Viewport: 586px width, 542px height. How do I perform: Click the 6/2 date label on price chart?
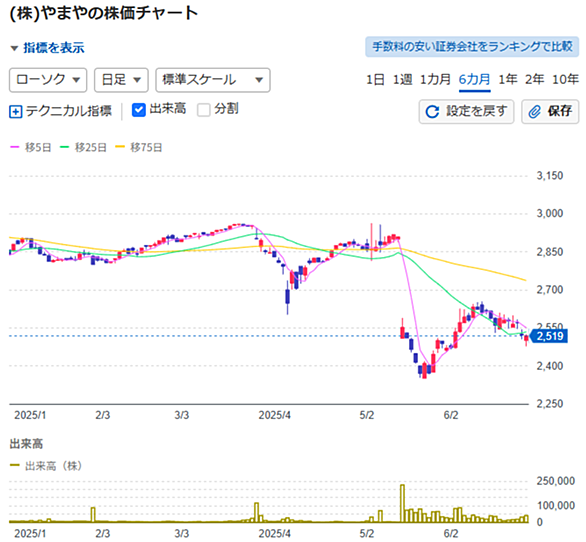[x=451, y=415]
